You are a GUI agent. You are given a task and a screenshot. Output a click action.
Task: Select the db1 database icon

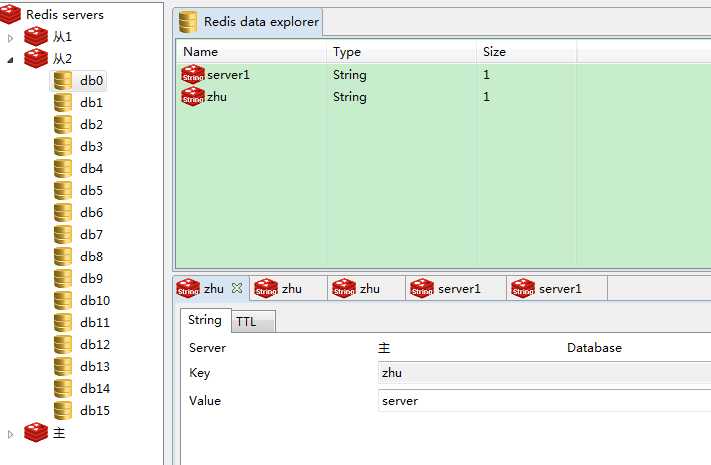63,103
